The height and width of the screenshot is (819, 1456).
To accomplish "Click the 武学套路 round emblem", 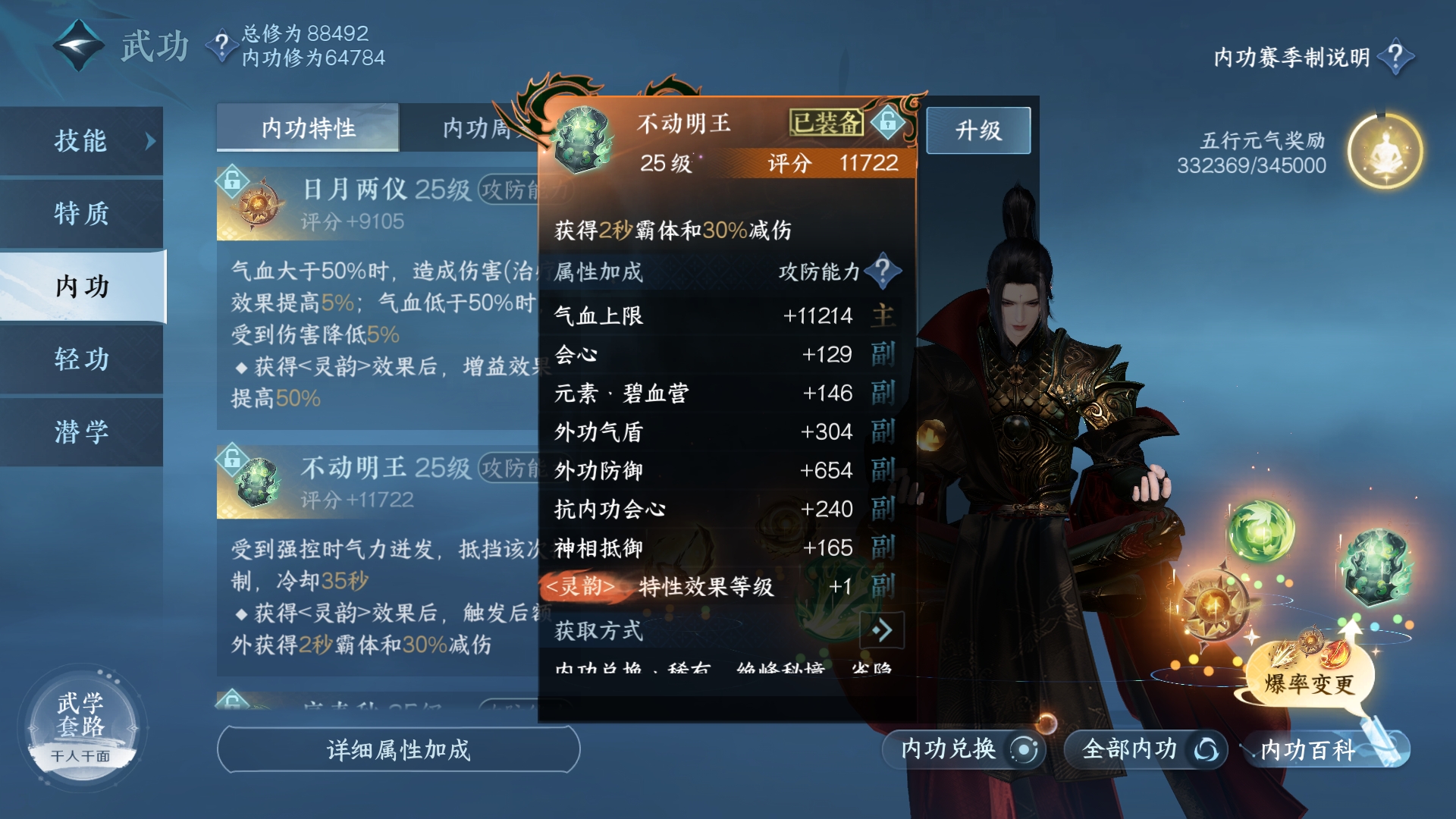I will pos(82,726).
